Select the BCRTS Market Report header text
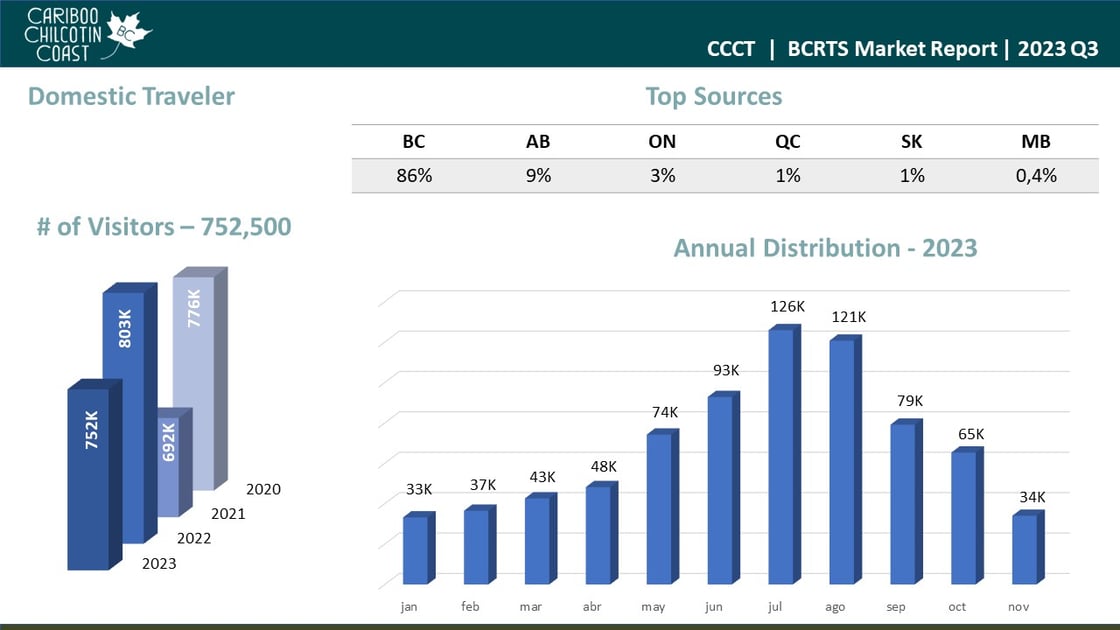 (892, 49)
